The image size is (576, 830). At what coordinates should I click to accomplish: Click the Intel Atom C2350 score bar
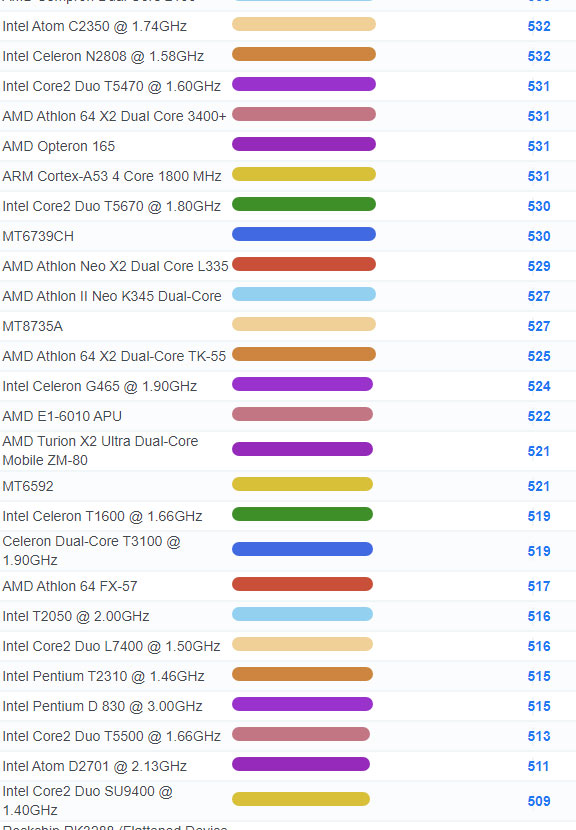point(304,24)
